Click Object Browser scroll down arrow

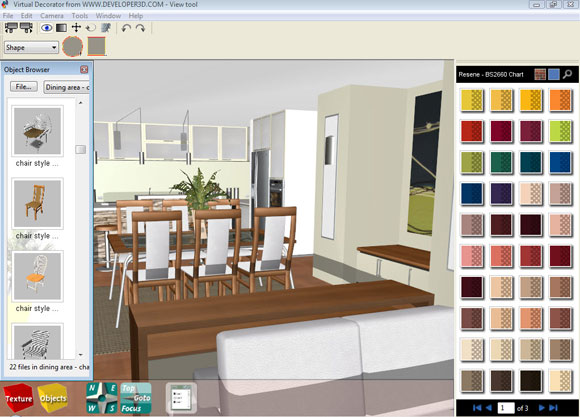pos(81,354)
